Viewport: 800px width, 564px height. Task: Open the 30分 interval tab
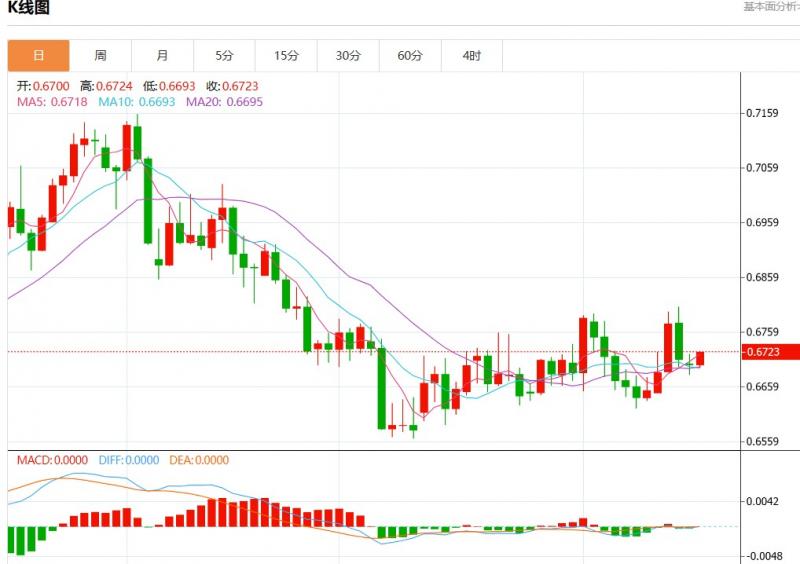[348, 56]
